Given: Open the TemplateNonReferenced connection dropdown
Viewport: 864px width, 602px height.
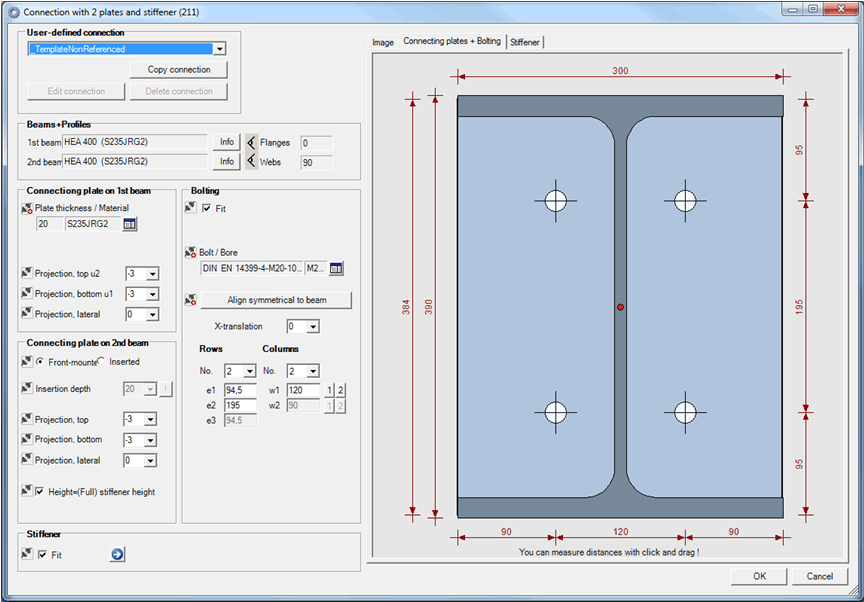Looking at the screenshot, I should tap(219, 49).
